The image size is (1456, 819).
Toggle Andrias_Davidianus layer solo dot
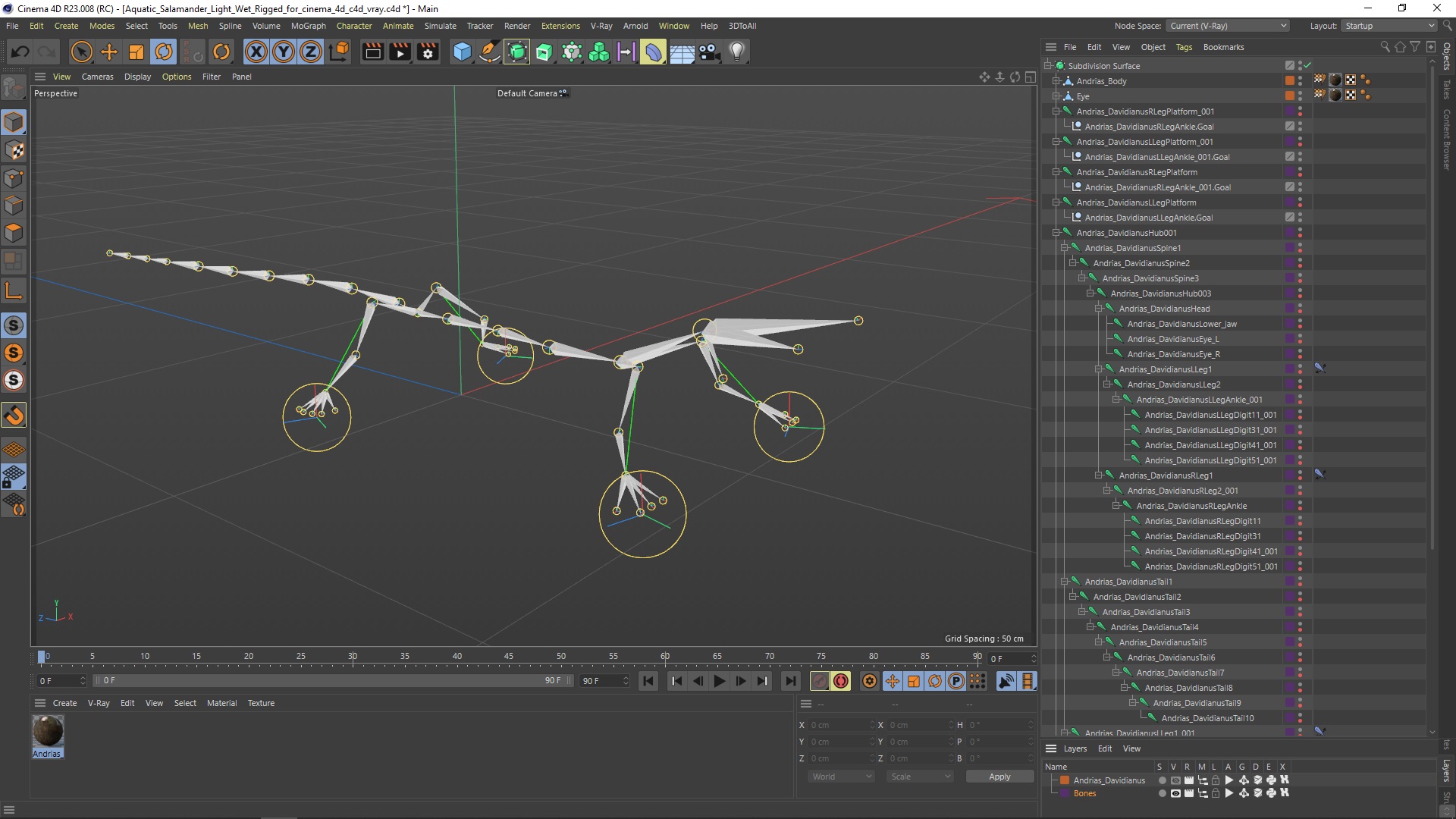(1162, 780)
